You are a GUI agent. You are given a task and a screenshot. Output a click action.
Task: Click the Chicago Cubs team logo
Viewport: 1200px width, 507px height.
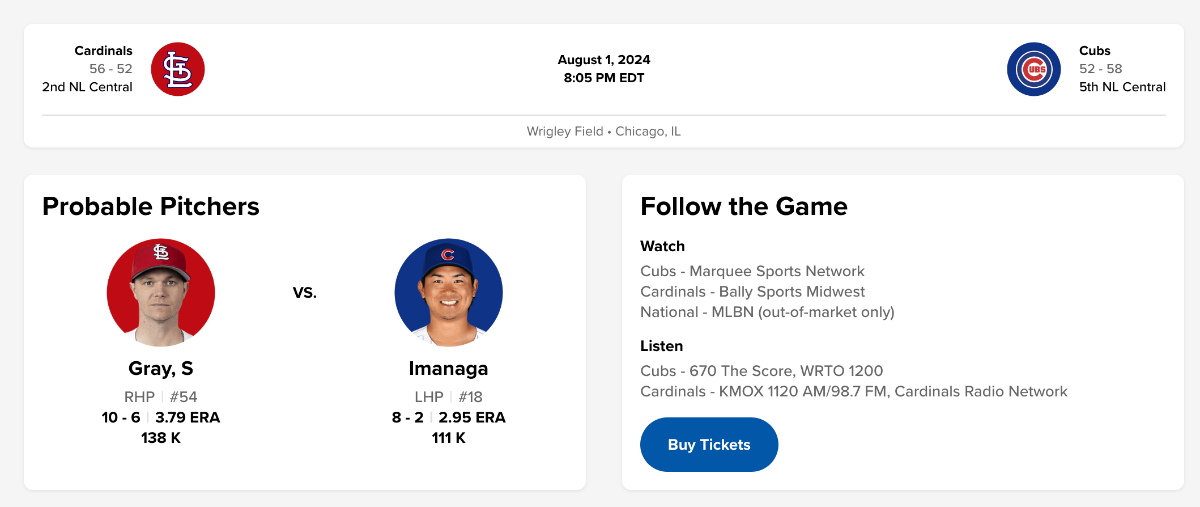pyautogui.click(x=1033, y=69)
